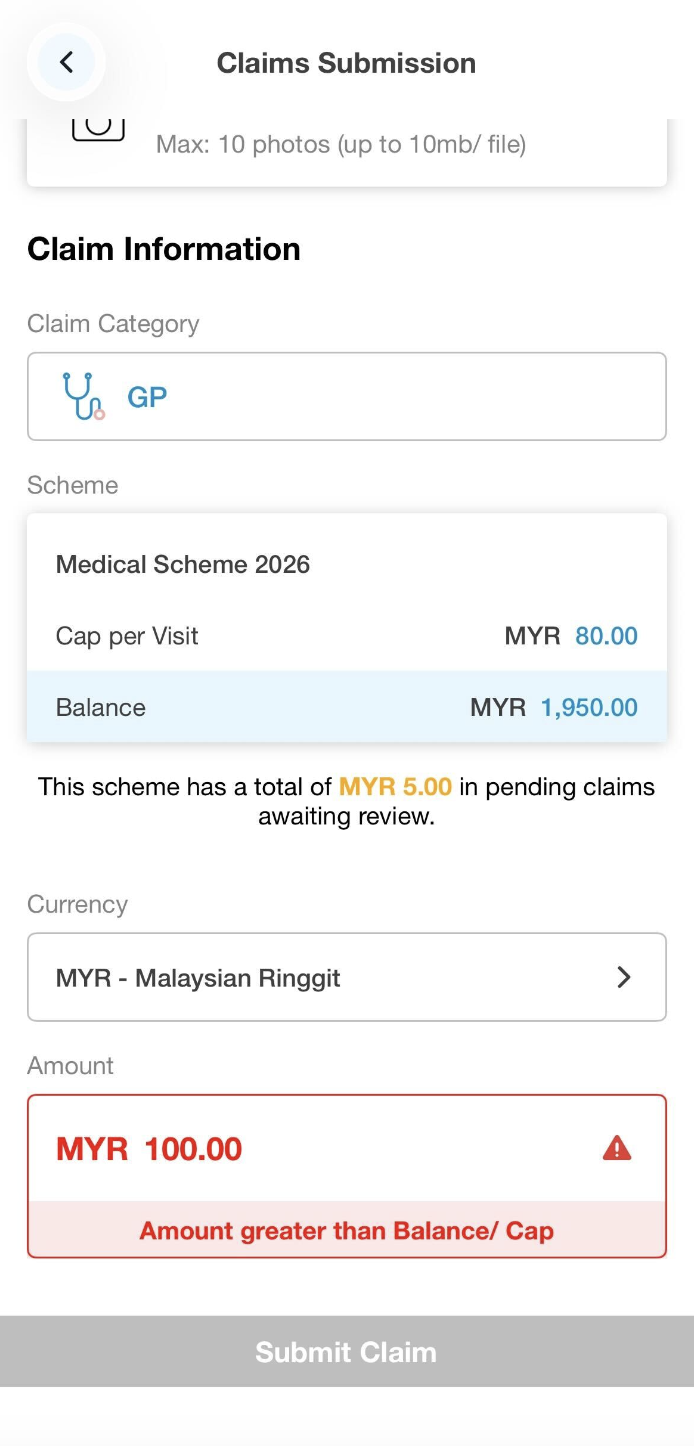Tap the 1,950.00 balance value
Screen dimensions: 694x1446
pos(589,707)
